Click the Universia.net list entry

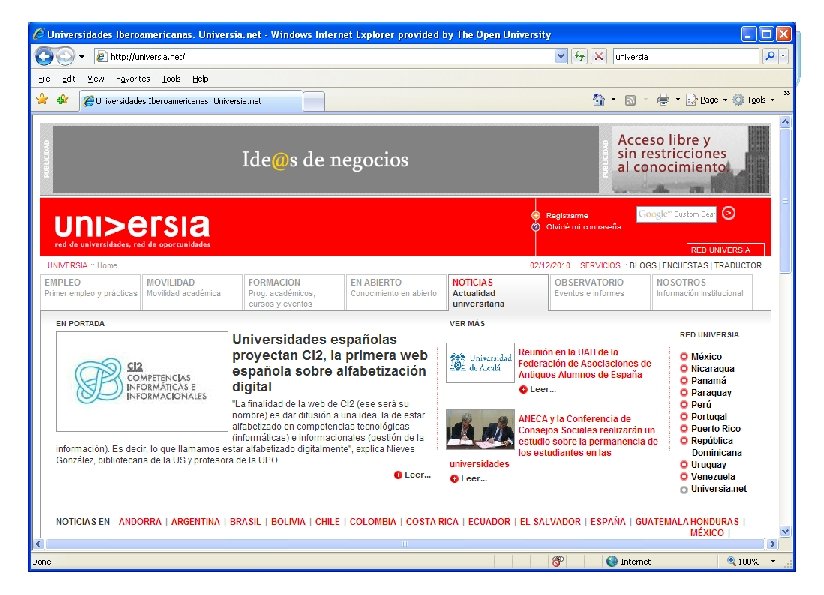pyautogui.click(x=719, y=489)
